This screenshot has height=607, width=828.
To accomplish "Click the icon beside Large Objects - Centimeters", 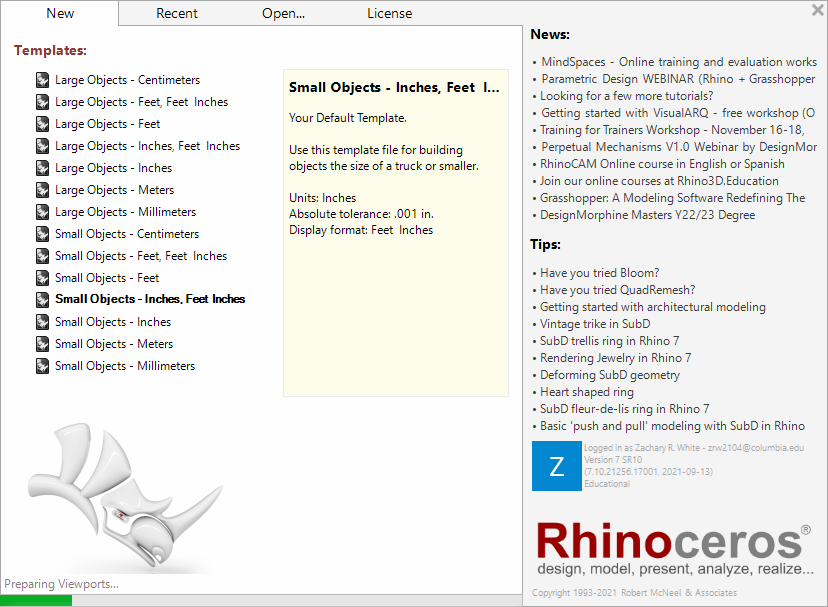I will 42,80.
